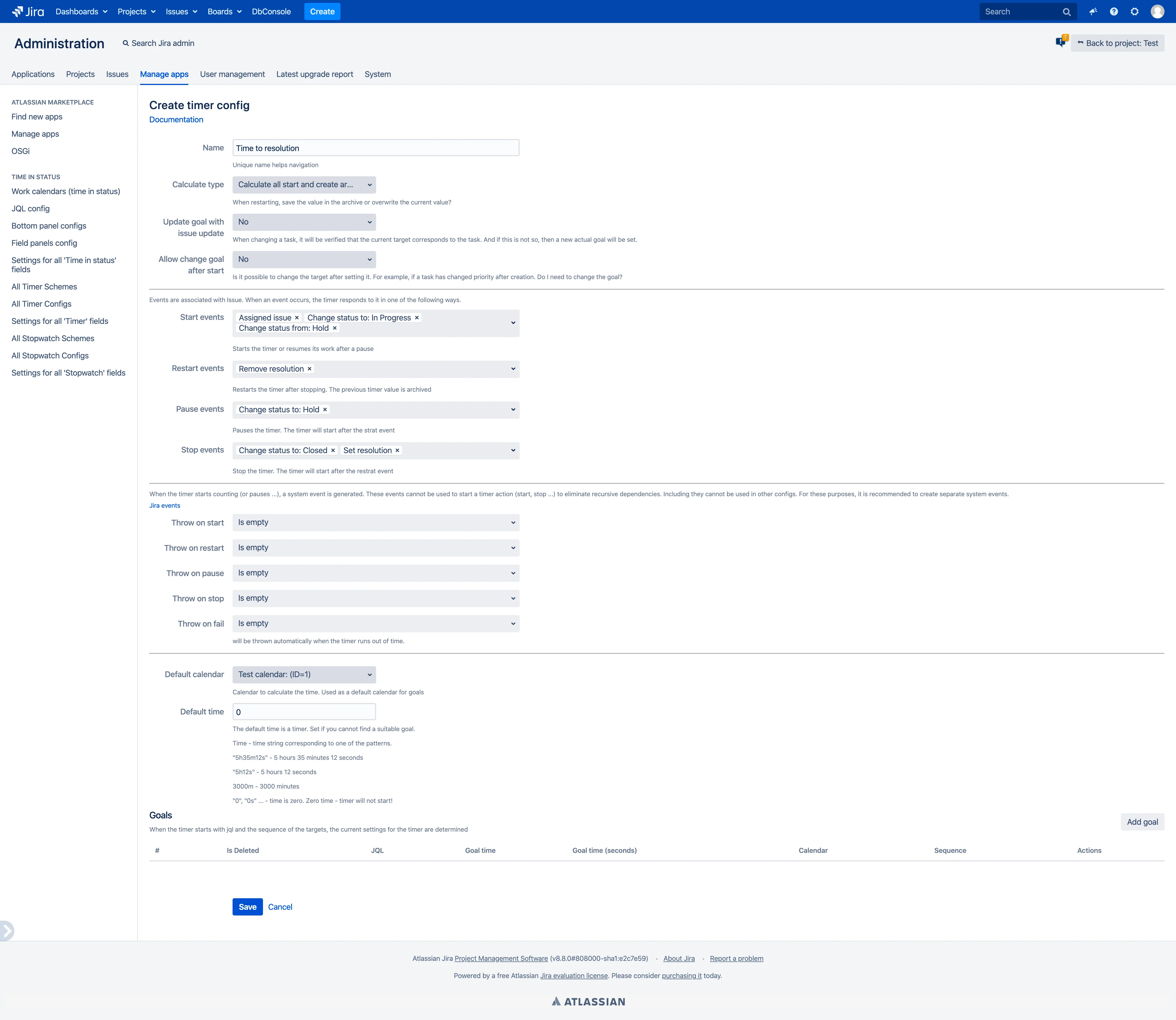Expand the Pause events selector arrow
1176x1020 pixels.
pos(512,409)
